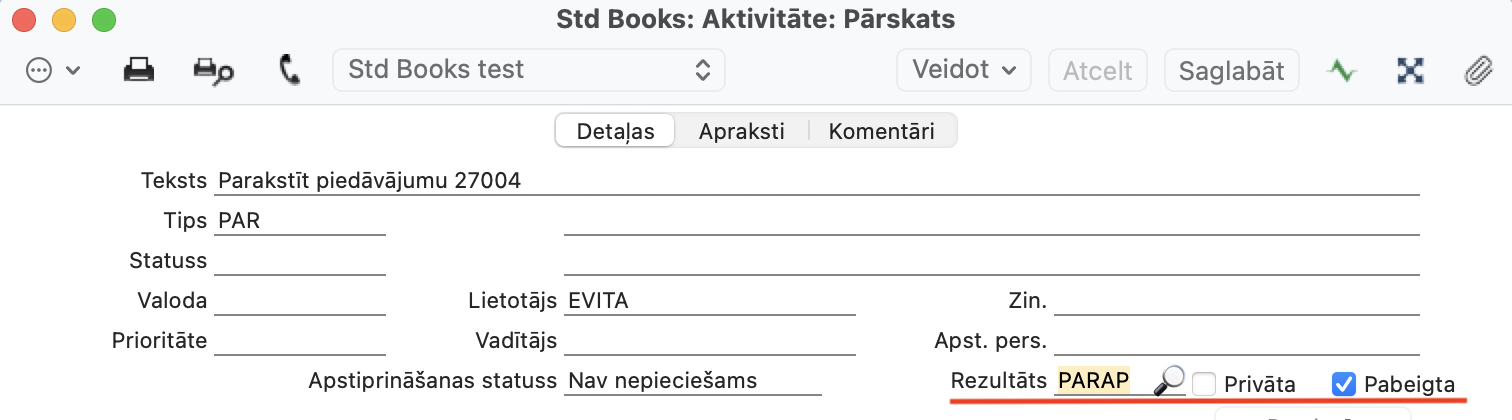Click the paperclip attachments icon

[x=1477, y=70]
